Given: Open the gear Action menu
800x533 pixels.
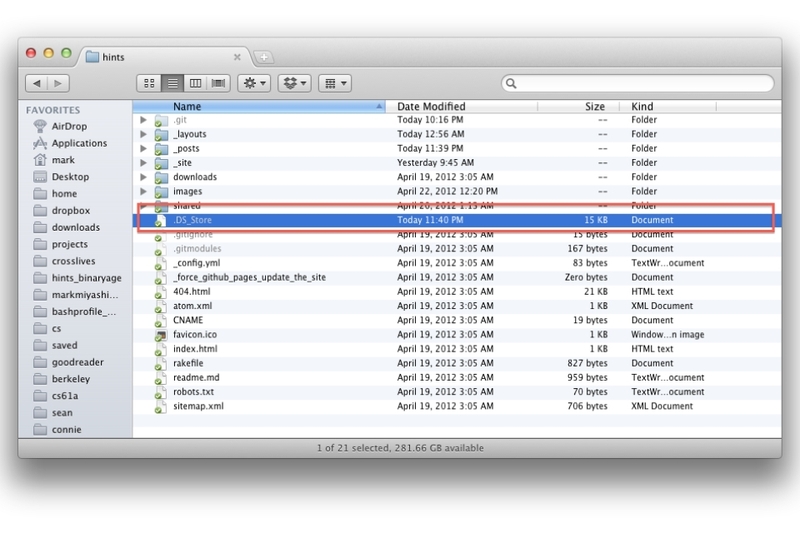Looking at the screenshot, I should 254,83.
